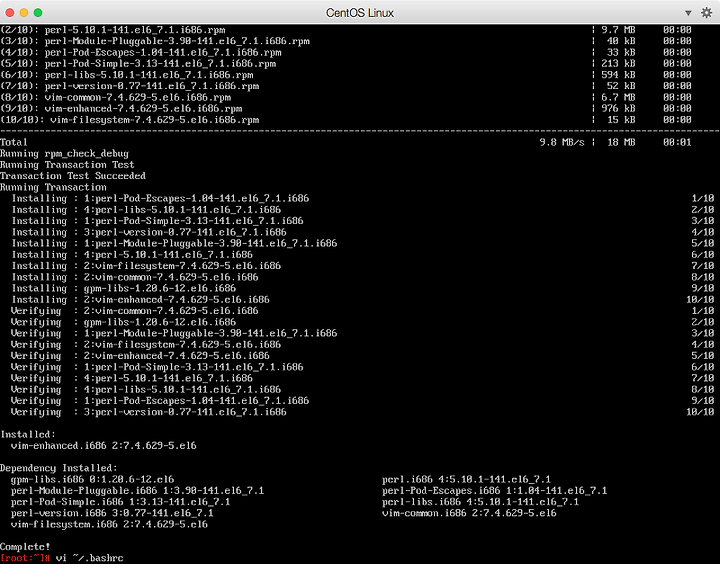Click 'Running rpm_check_debug' line

point(64,153)
